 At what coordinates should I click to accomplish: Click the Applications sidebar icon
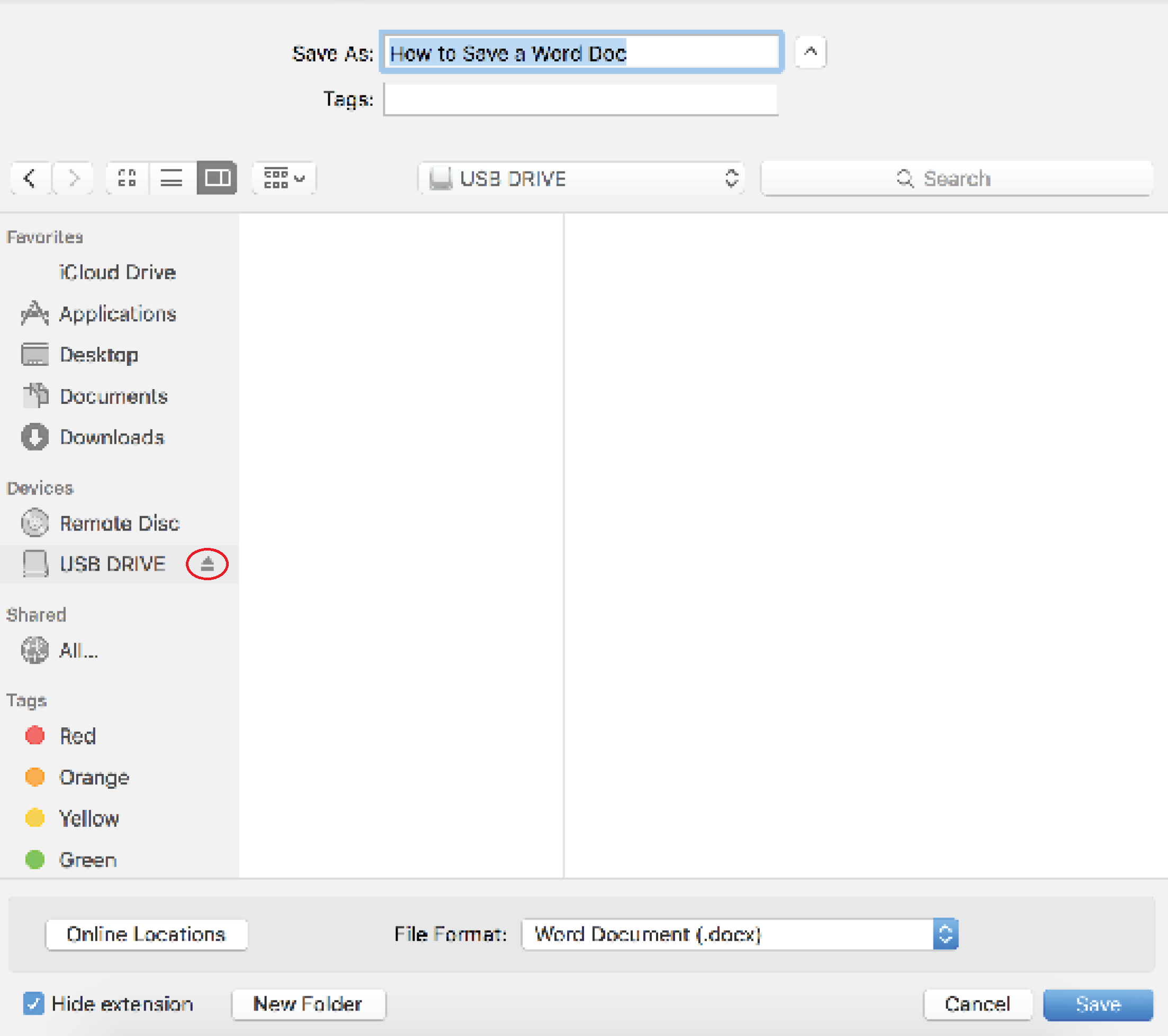[34, 313]
